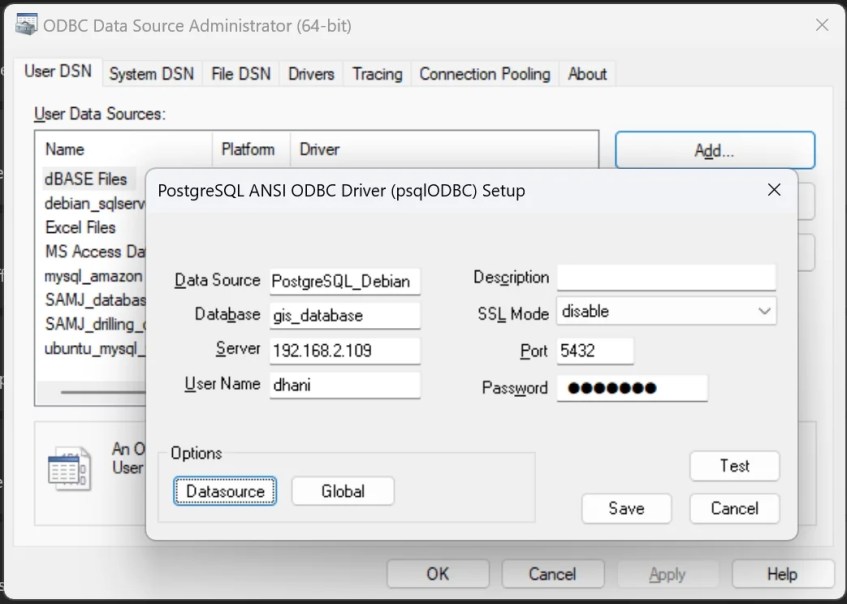Select the SAMJ_databas data source row
The image size is (847, 604).
click(x=95, y=300)
